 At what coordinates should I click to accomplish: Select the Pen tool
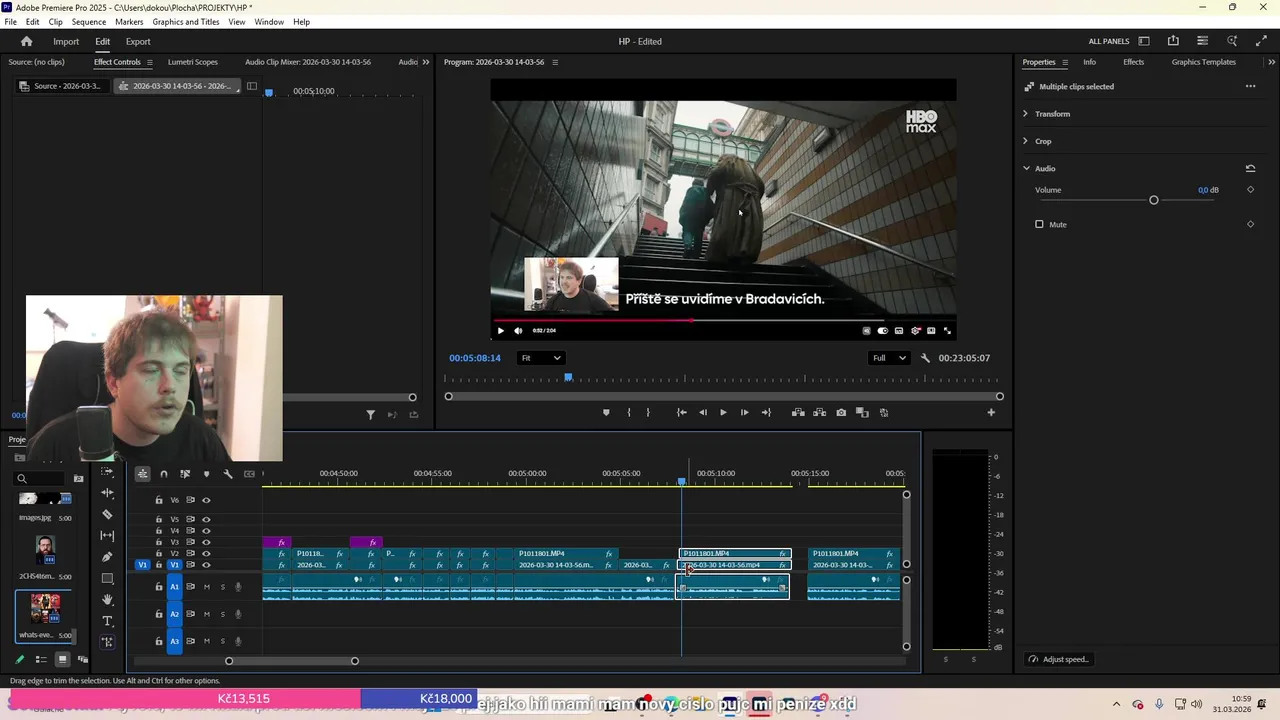pyautogui.click(x=108, y=557)
